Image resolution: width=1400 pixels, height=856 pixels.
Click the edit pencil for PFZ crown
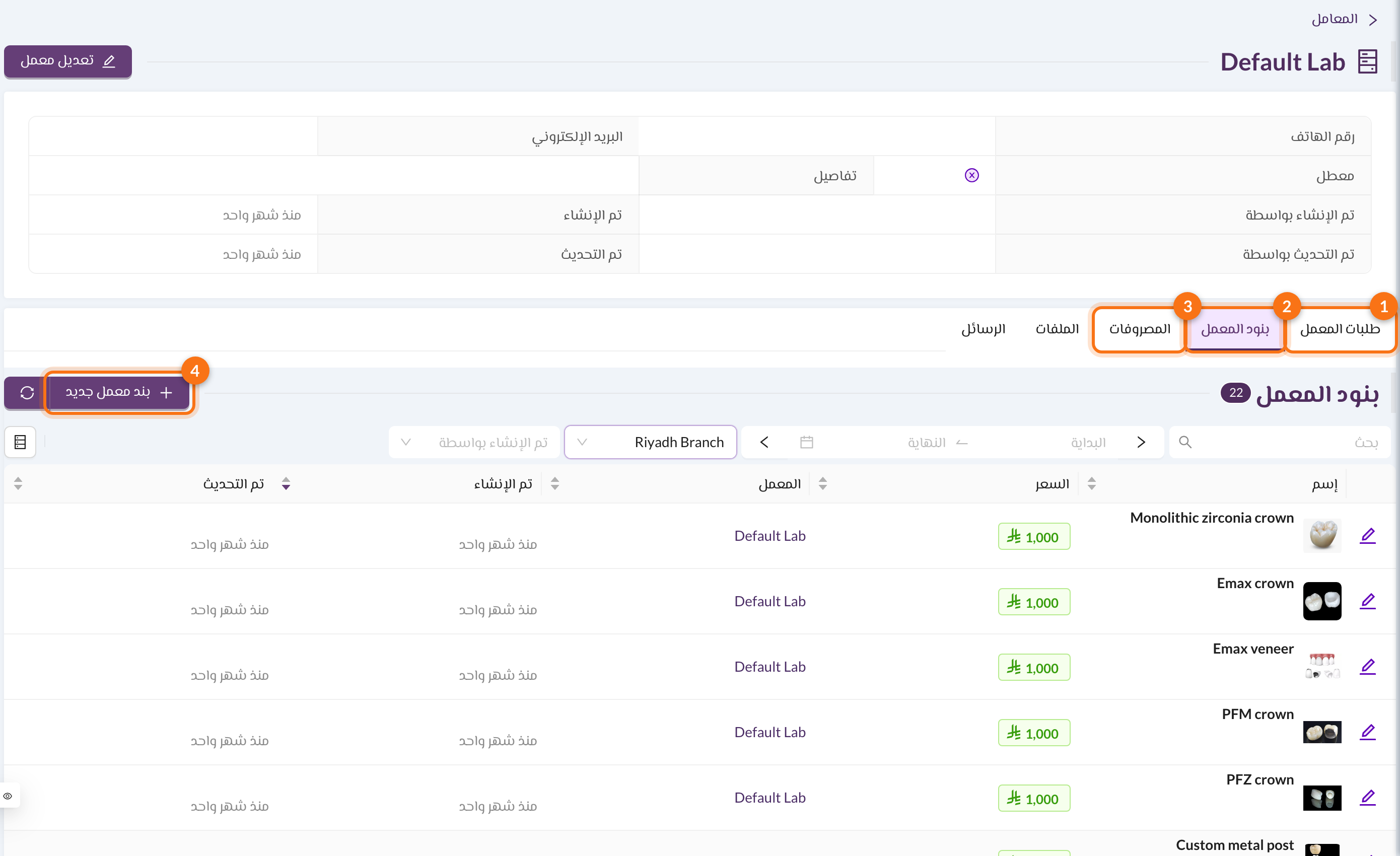coord(1368,798)
